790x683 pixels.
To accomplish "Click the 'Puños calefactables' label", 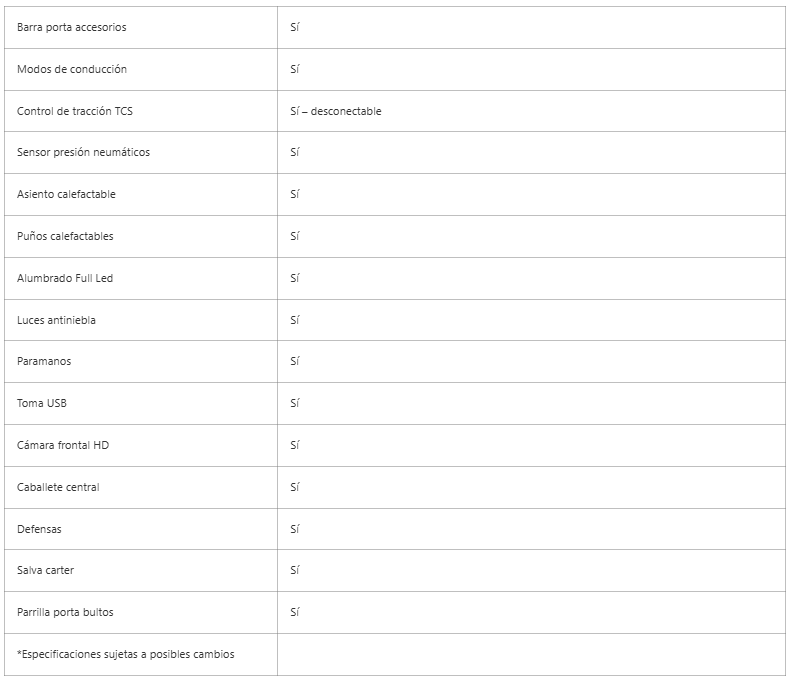I will 65,236.
